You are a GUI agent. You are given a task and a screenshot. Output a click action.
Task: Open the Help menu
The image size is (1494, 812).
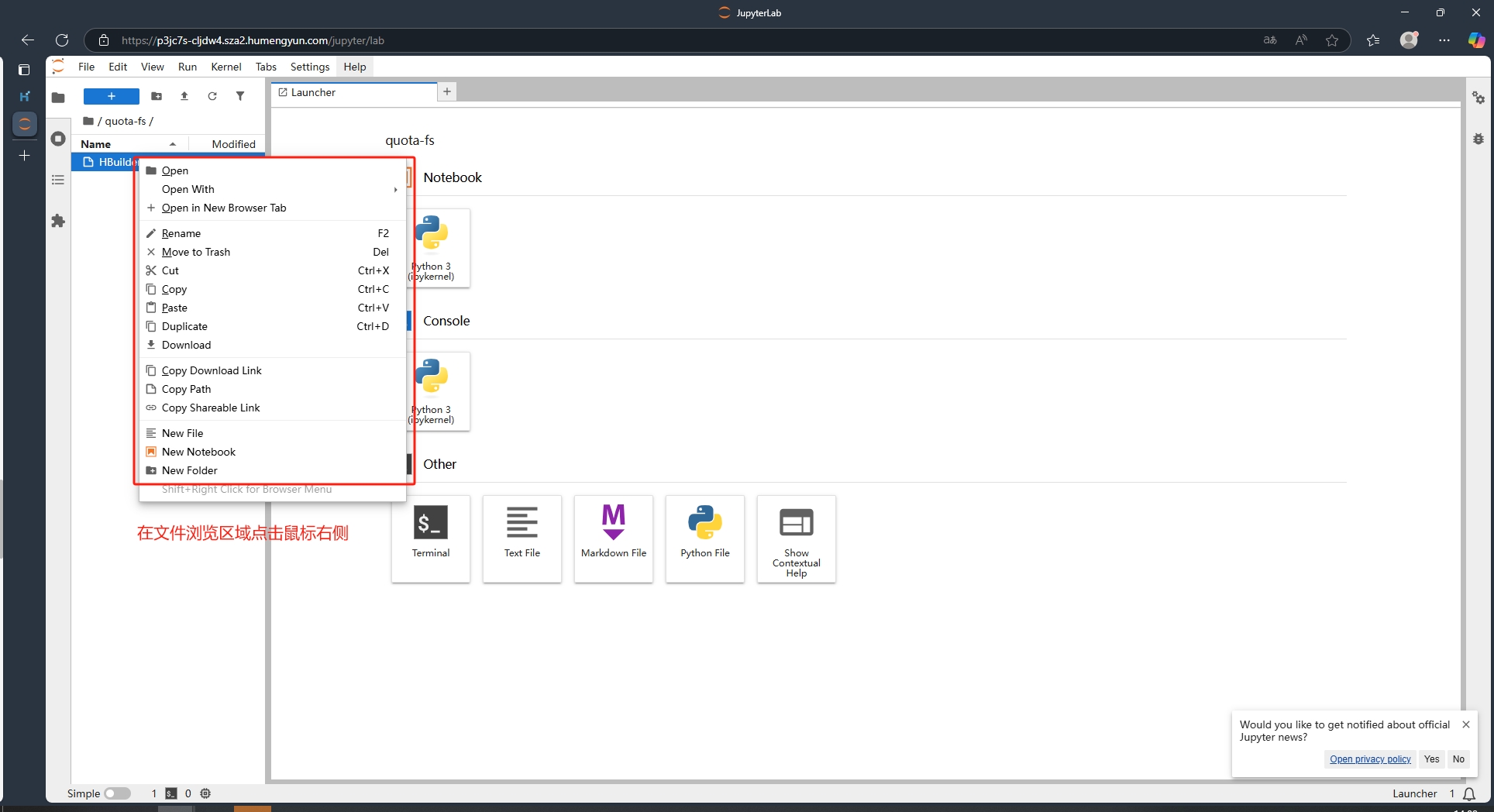click(x=355, y=67)
